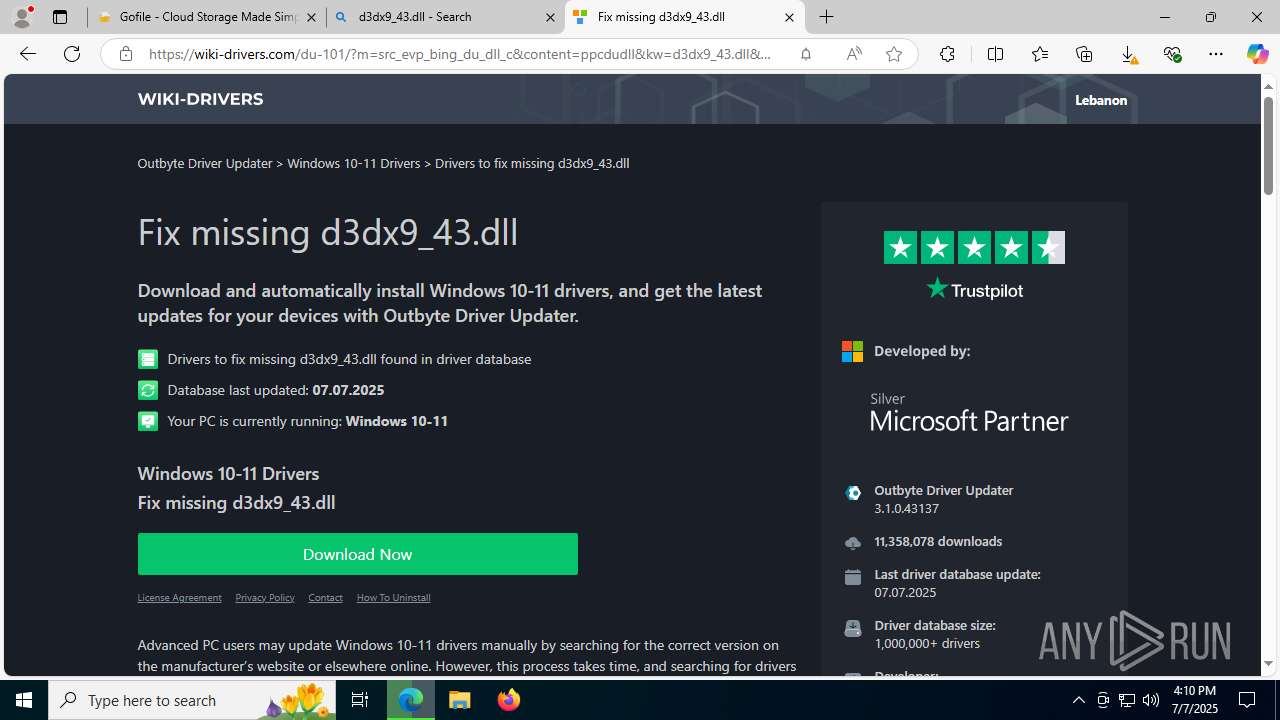Click the scrollbar down arrow
The image size is (1280, 720).
[x=1268, y=664]
